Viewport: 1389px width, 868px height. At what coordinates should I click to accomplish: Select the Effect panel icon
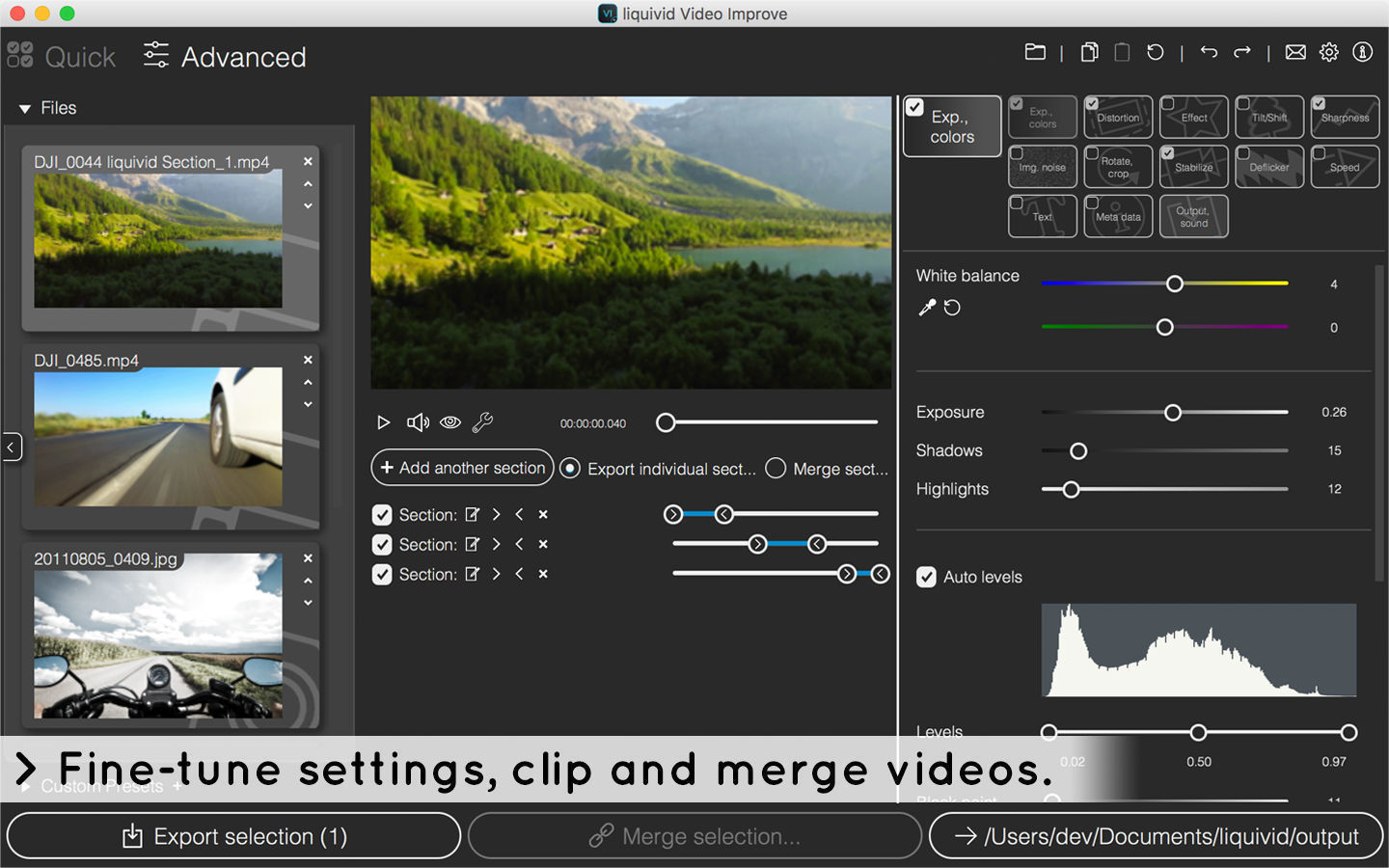pos(1193,116)
